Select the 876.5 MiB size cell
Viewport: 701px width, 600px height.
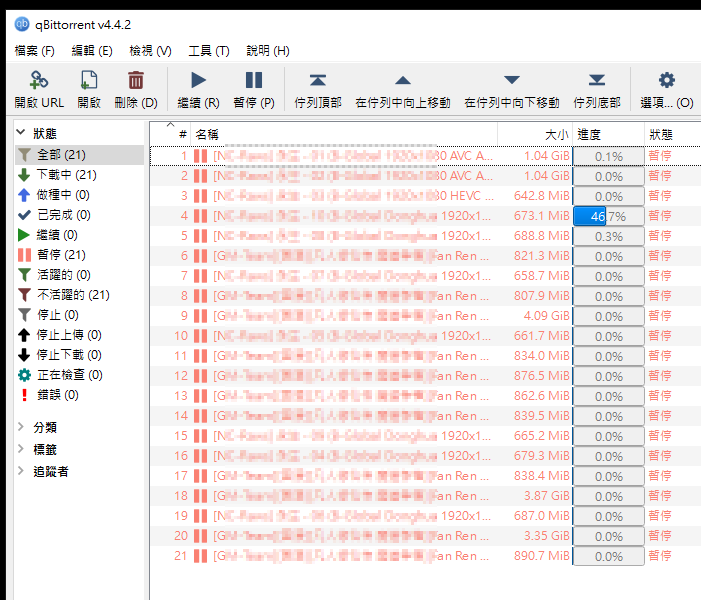pos(542,376)
